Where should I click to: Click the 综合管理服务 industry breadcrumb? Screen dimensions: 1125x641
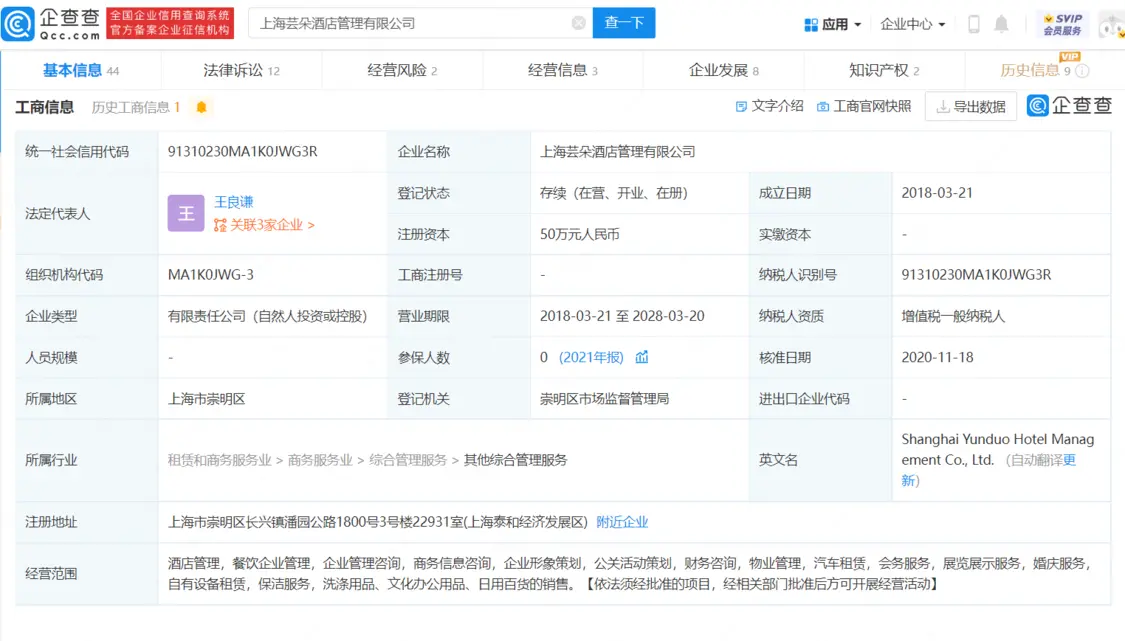tap(408, 459)
